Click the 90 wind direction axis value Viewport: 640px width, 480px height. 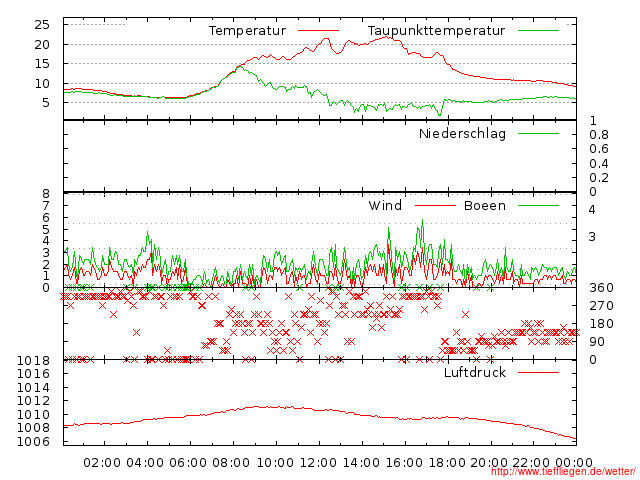tap(597, 342)
